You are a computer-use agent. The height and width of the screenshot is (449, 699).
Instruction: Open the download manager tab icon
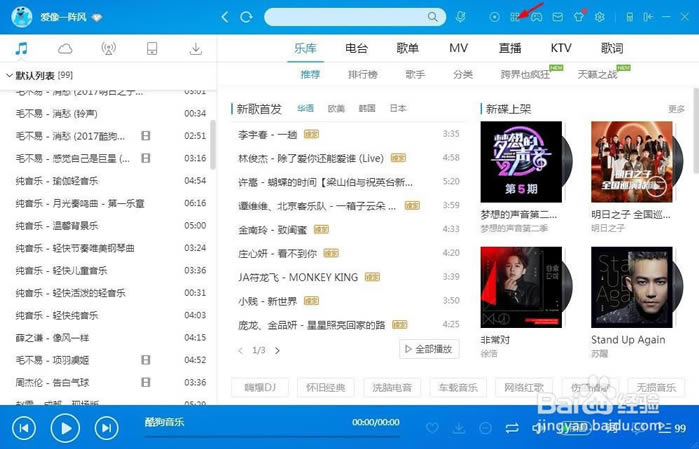pos(195,48)
